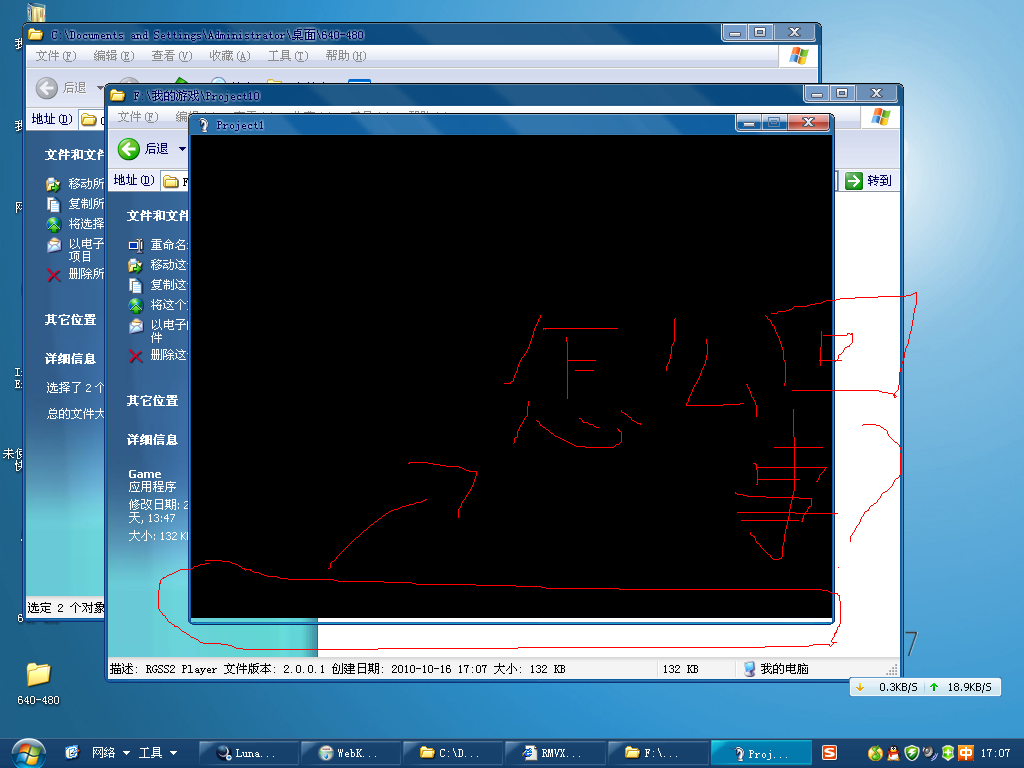The height and width of the screenshot is (768, 1024).
Task: Open 编辑(E) menu in the 640-480 window
Action: tap(114, 56)
